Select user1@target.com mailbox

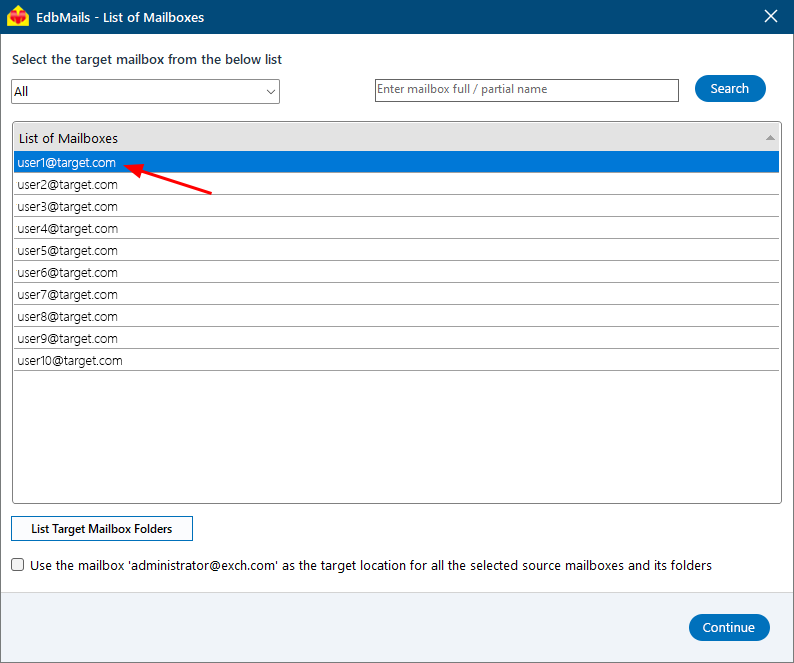point(67,163)
